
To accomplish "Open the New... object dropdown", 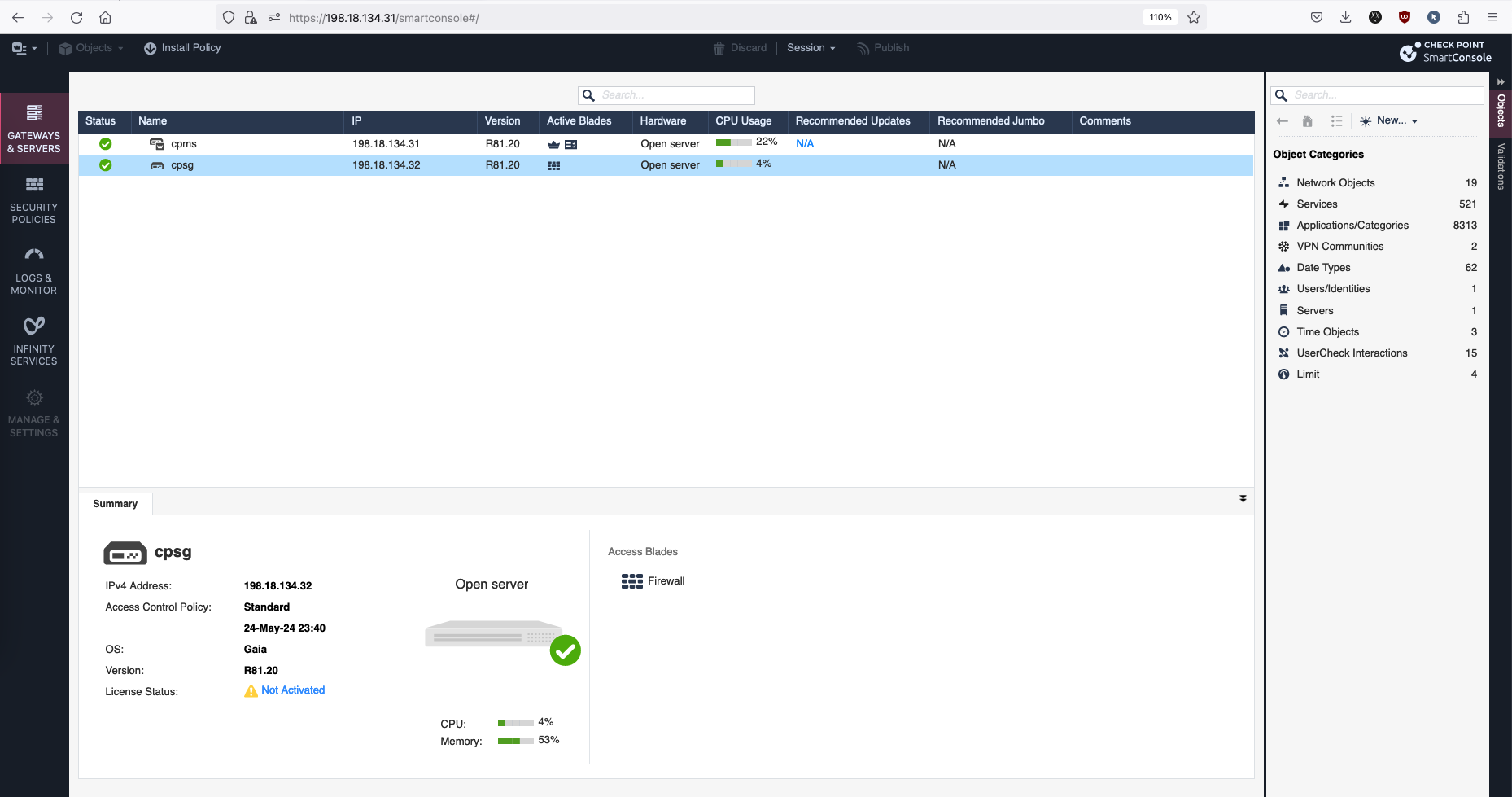I will [x=1390, y=120].
